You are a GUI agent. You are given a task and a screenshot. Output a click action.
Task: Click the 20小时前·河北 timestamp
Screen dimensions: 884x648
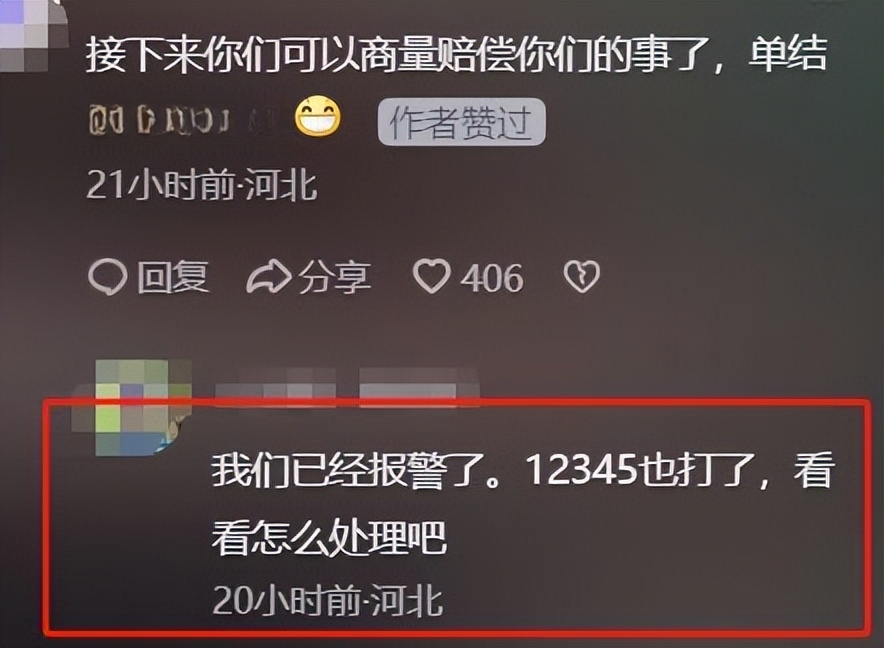(328, 601)
